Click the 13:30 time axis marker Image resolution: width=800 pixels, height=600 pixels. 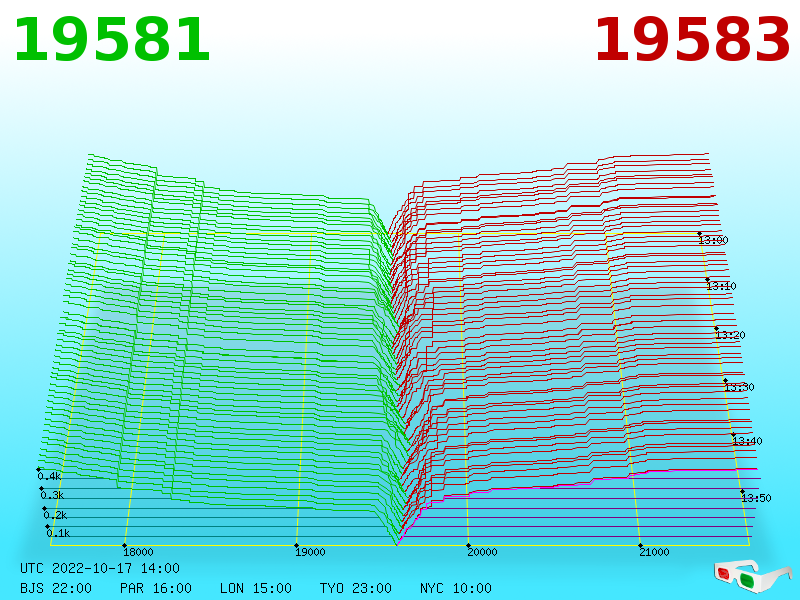click(x=739, y=387)
